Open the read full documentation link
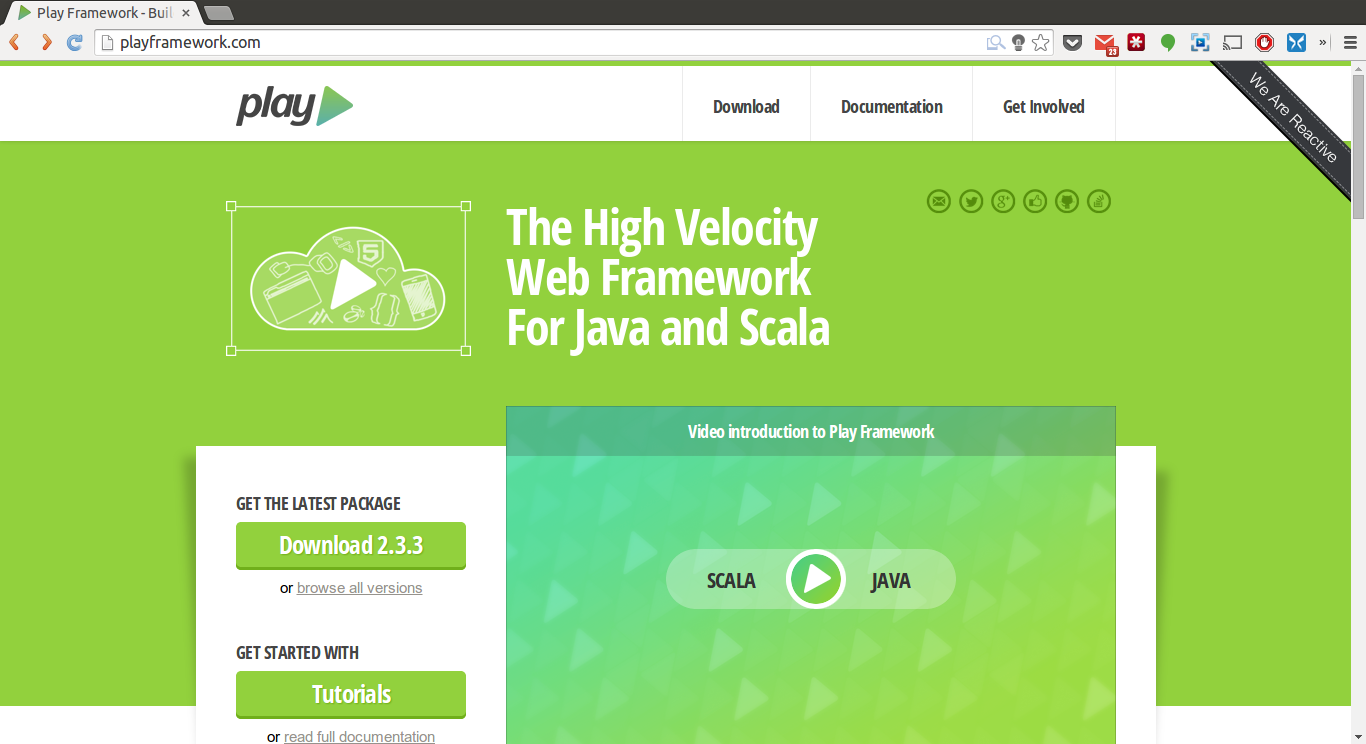 pyautogui.click(x=359, y=737)
